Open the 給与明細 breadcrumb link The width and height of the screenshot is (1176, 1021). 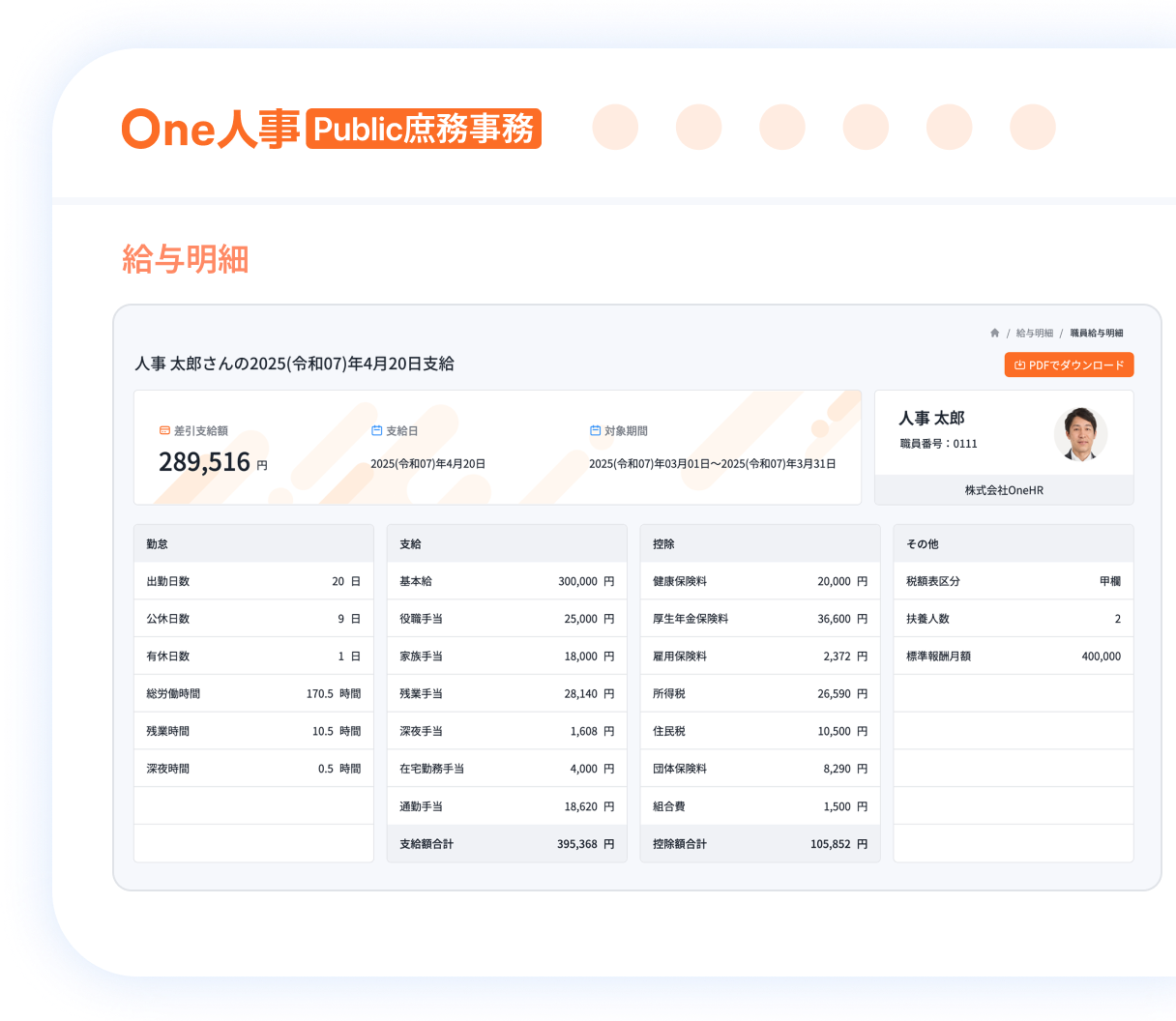pyautogui.click(x=1034, y=333)
